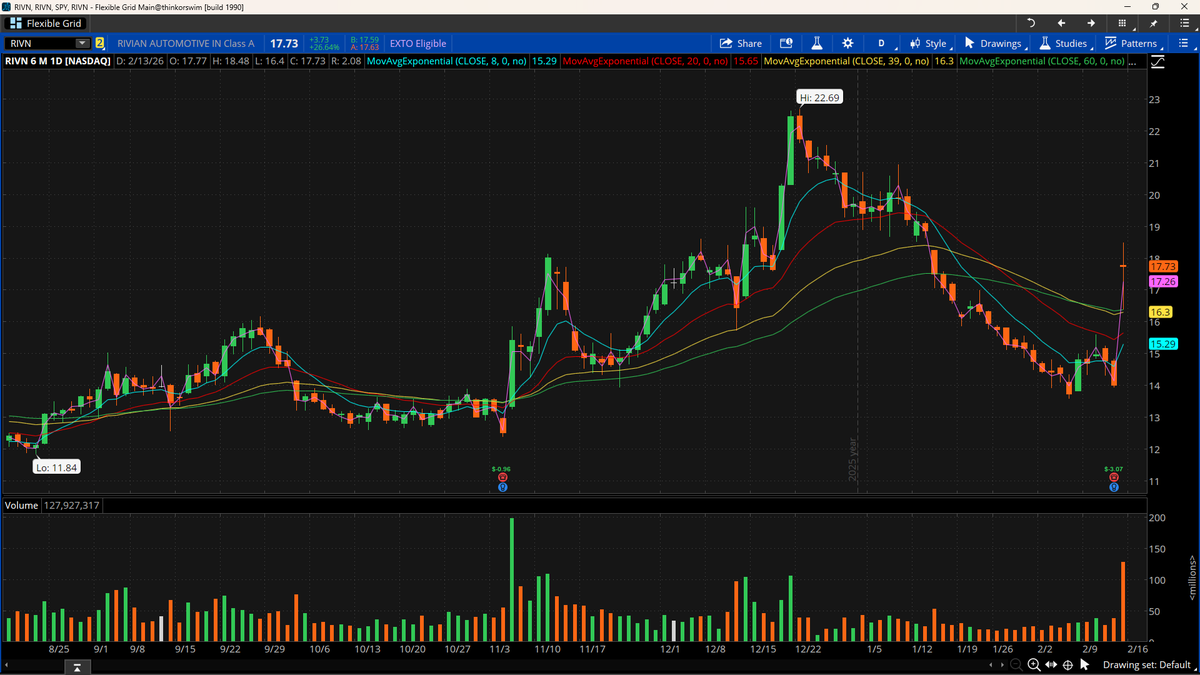Image resolution: width=1200 pixels, height=675 pixels.
Task: Click the crosshair target icon
Action: 1068,665
